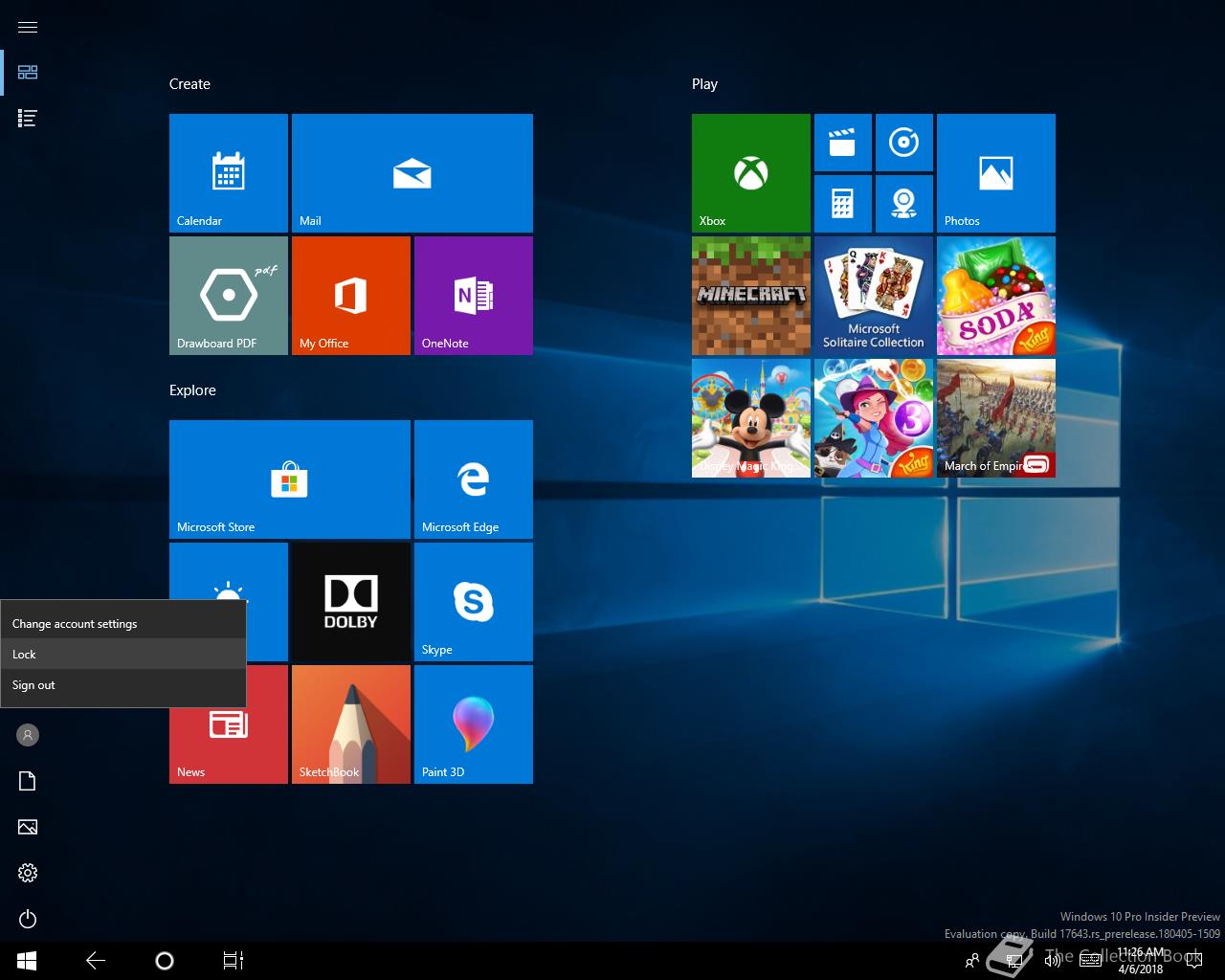Launch Skype tile

point(474,602)
